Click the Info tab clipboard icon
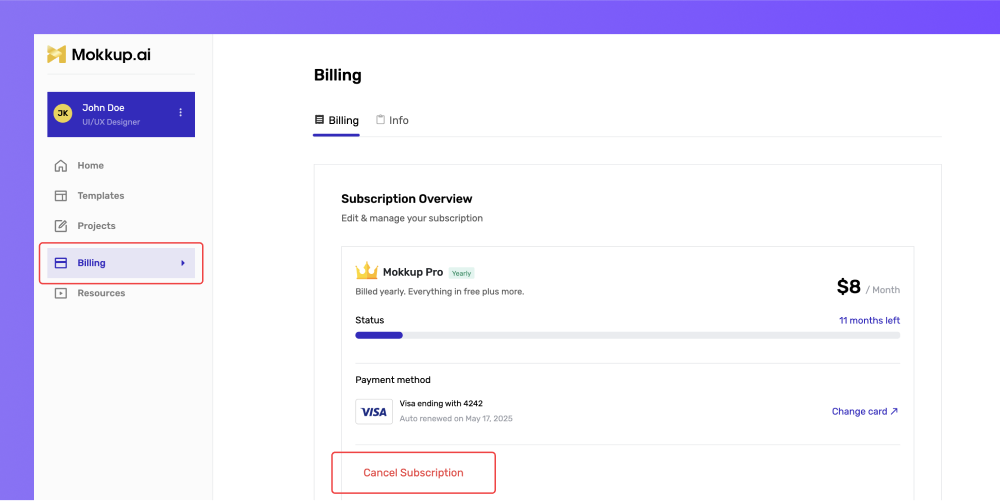 (380, 120)
